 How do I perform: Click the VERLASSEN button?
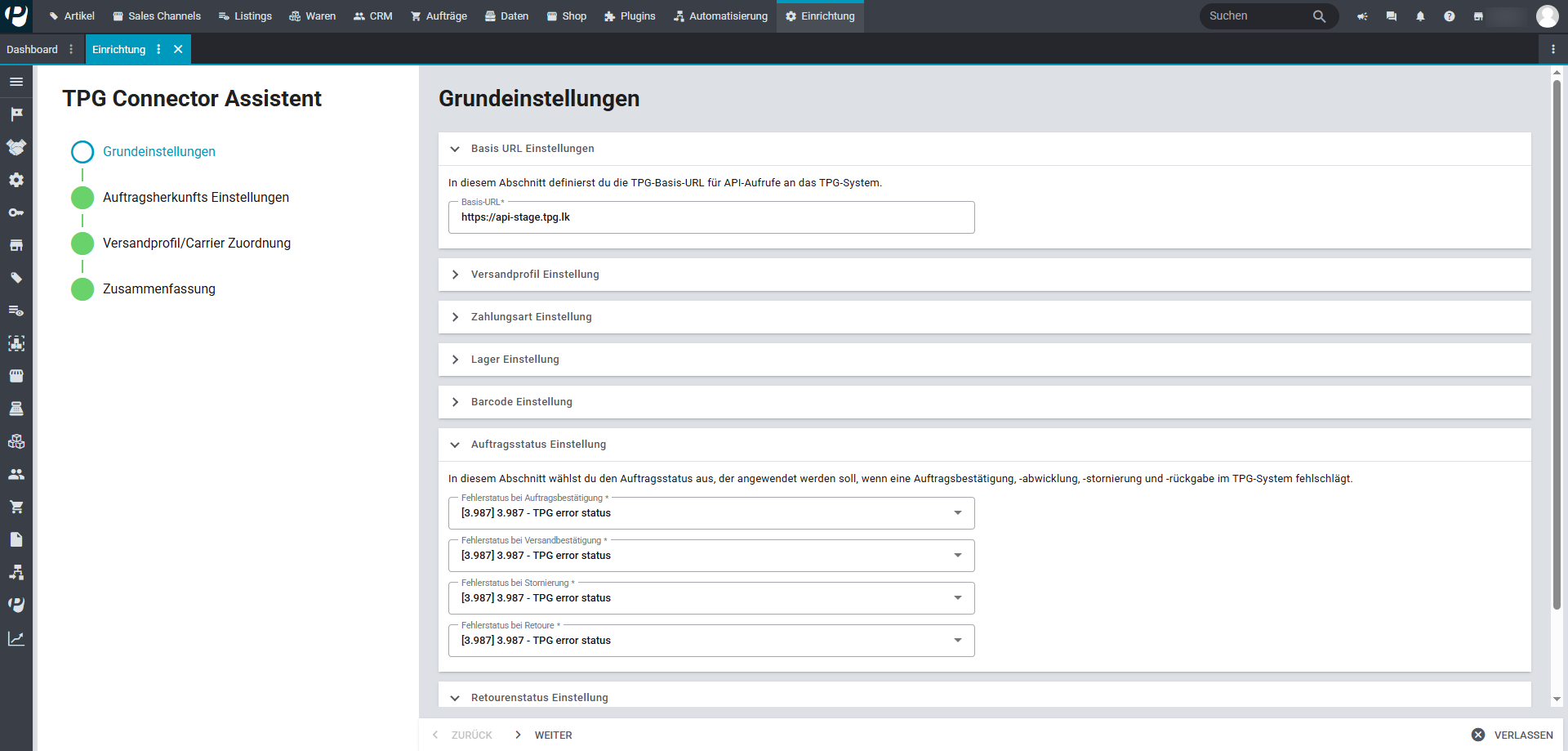point(1512,735)
